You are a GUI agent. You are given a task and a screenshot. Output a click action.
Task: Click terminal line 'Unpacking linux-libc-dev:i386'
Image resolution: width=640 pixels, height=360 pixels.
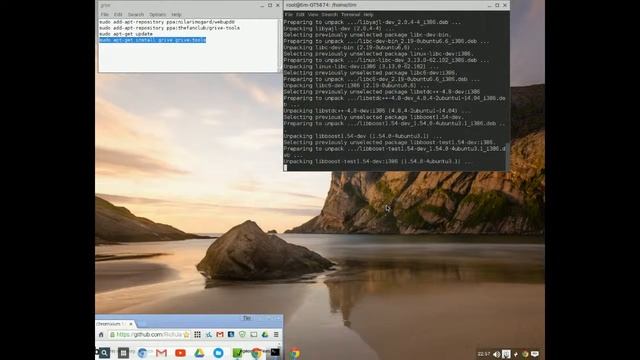click(x=361, y=67)
